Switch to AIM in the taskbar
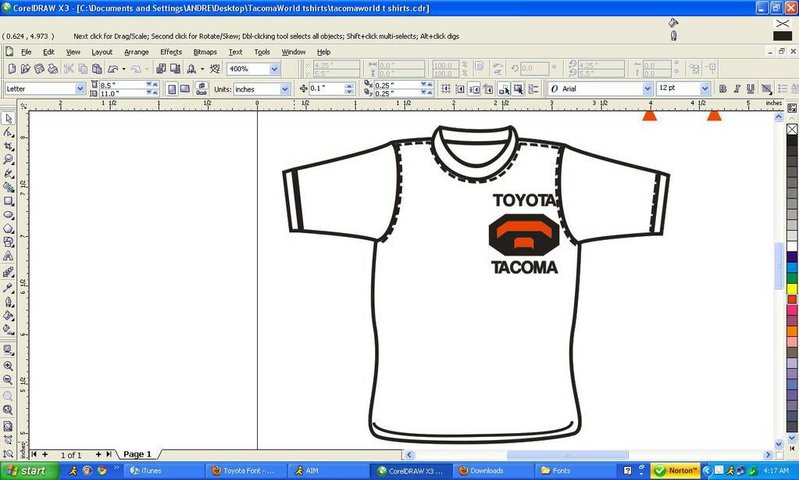The width and height of the screenshot is (799, 480). coord(327,471)
